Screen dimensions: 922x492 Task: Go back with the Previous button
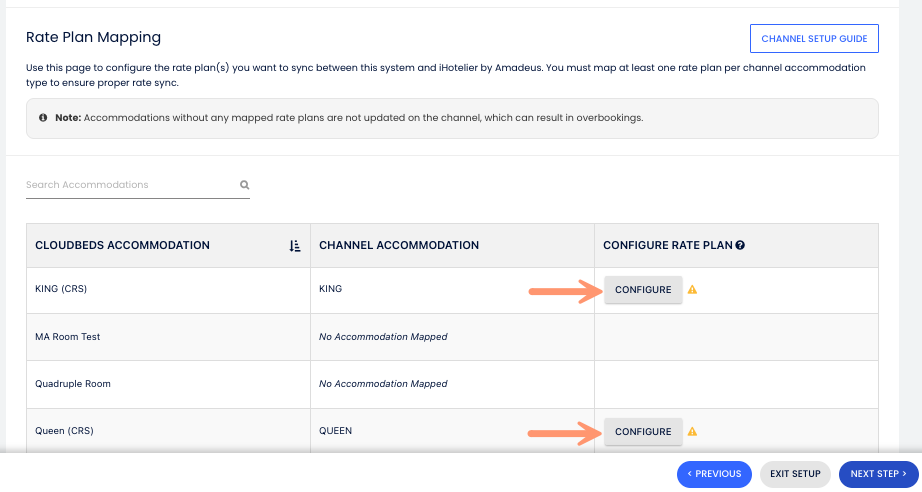714,474
